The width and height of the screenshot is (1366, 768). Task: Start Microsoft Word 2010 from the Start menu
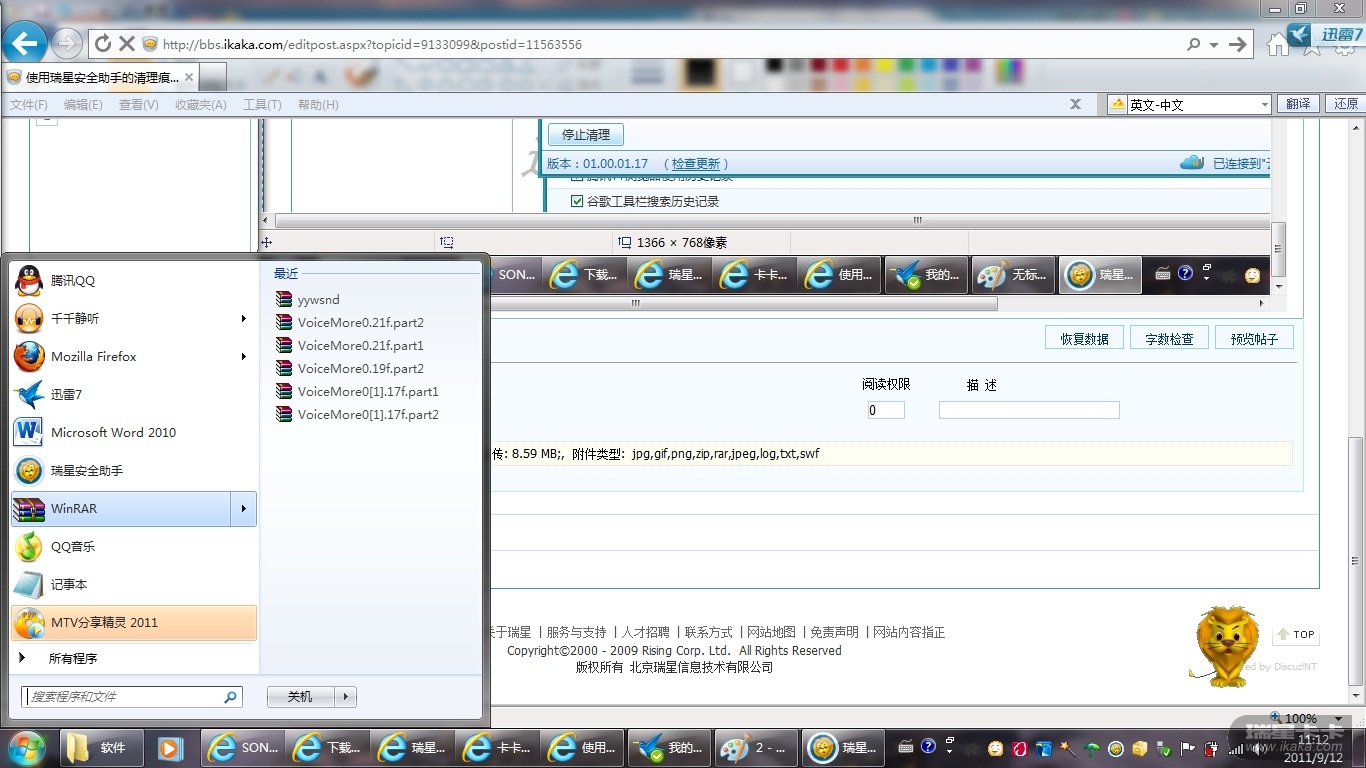(134, 433)
